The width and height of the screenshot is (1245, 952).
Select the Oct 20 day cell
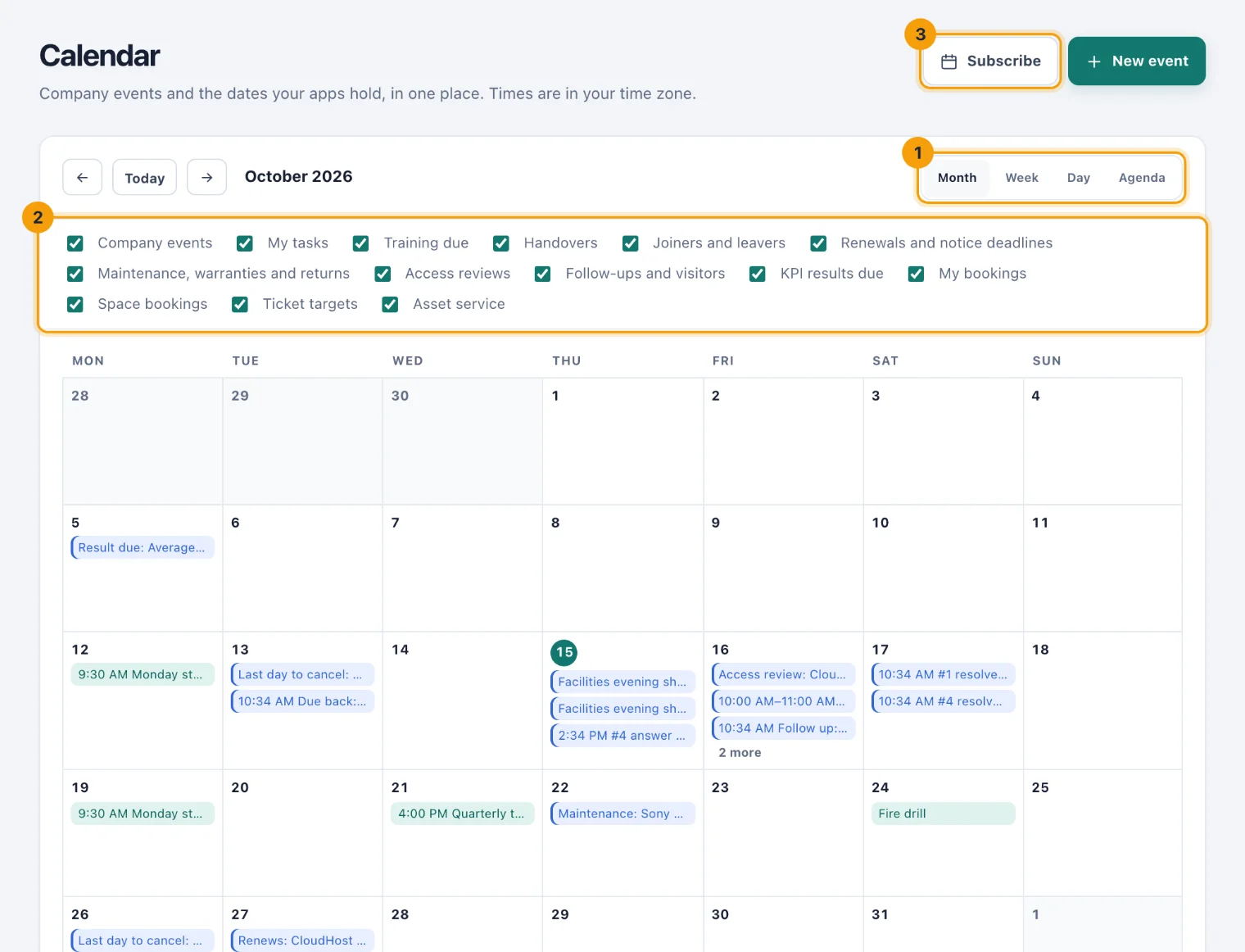point(302,832)
